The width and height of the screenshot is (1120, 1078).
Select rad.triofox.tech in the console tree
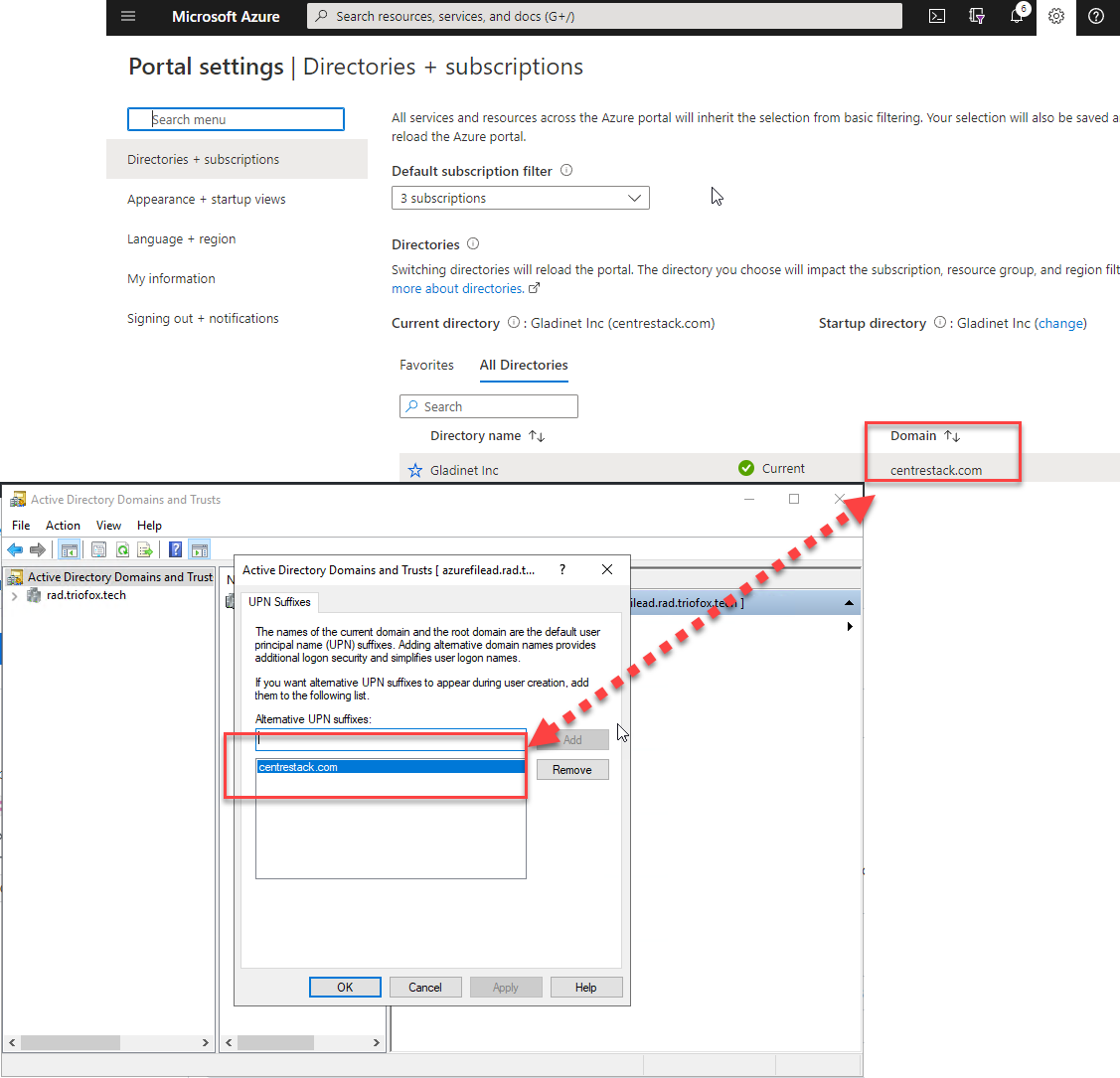coord(85,595)
